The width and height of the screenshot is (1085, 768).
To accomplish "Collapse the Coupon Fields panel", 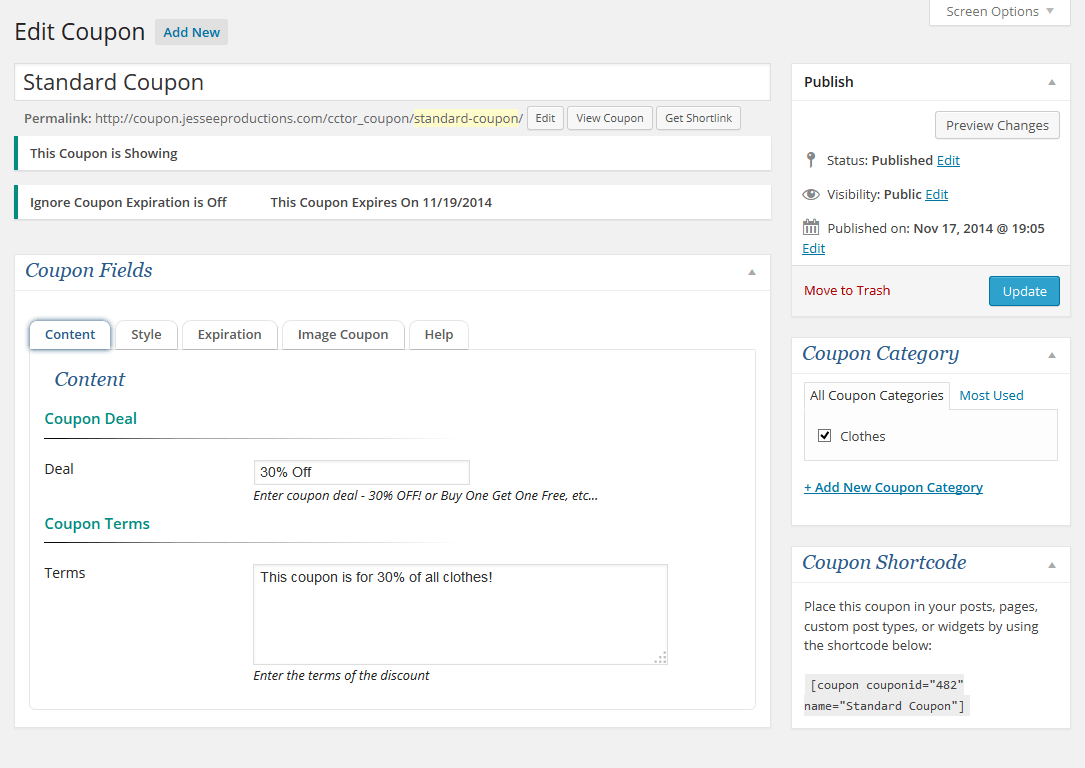I will [x=752, y=271].
